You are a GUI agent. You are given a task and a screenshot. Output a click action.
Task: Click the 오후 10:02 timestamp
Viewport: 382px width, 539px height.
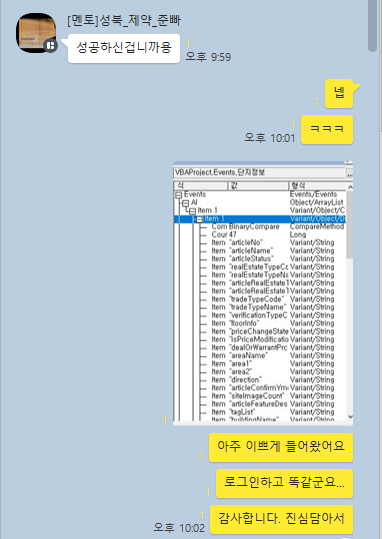pyautogui.click(x=179, y=528)
